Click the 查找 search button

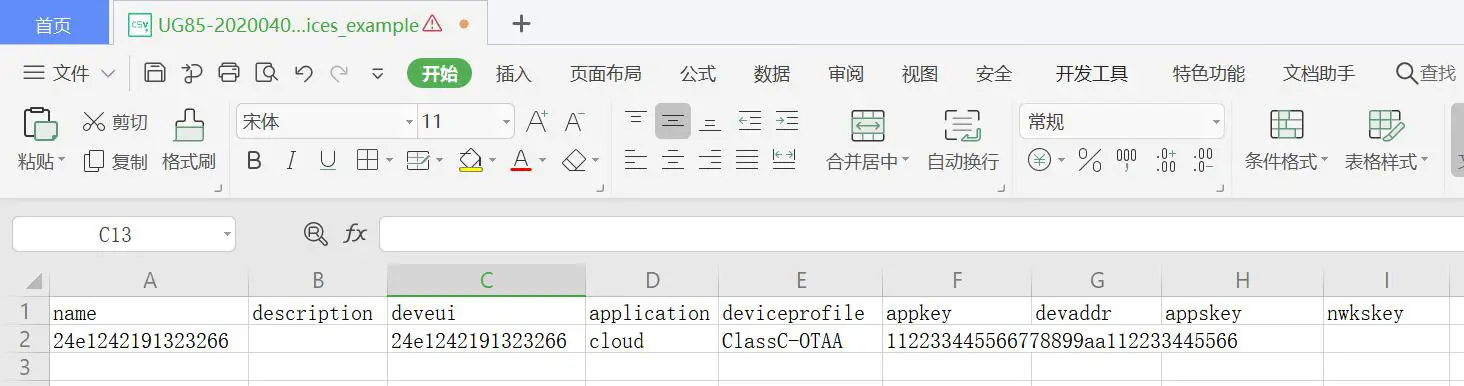pyautogui.click(x=1426, y=73)
